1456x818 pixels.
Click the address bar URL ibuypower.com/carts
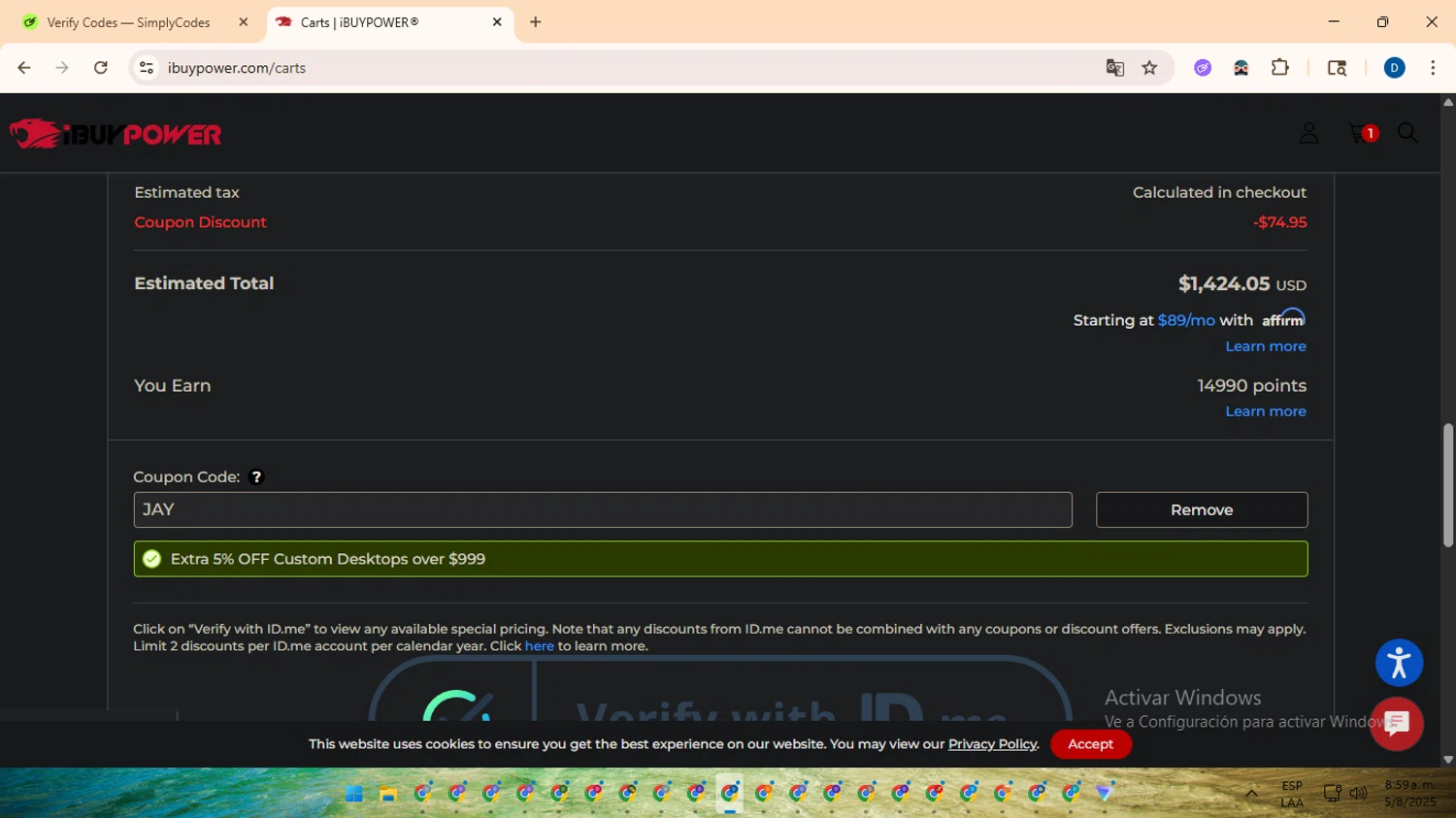(237, 68)
